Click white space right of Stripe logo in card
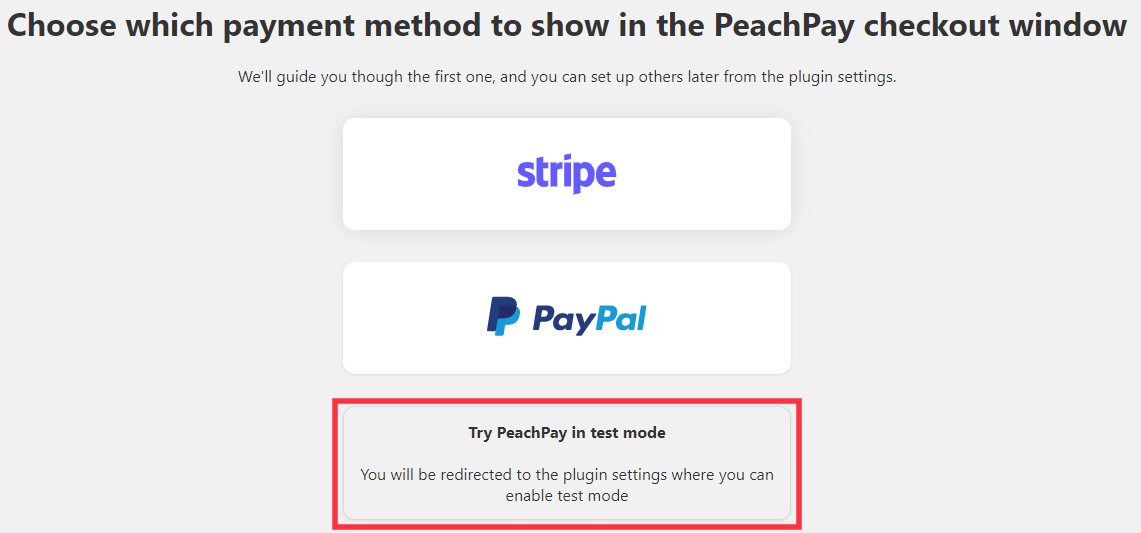1141x533 pixels. tap(702, 174)
